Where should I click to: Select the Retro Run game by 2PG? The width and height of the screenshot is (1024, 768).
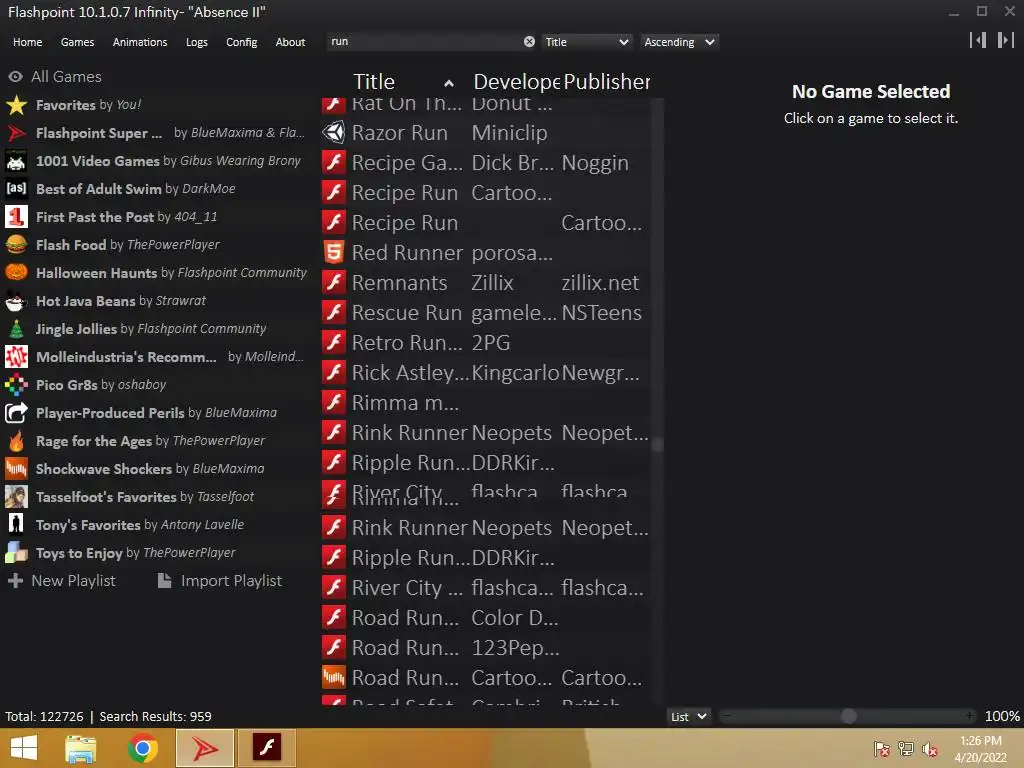486,342
